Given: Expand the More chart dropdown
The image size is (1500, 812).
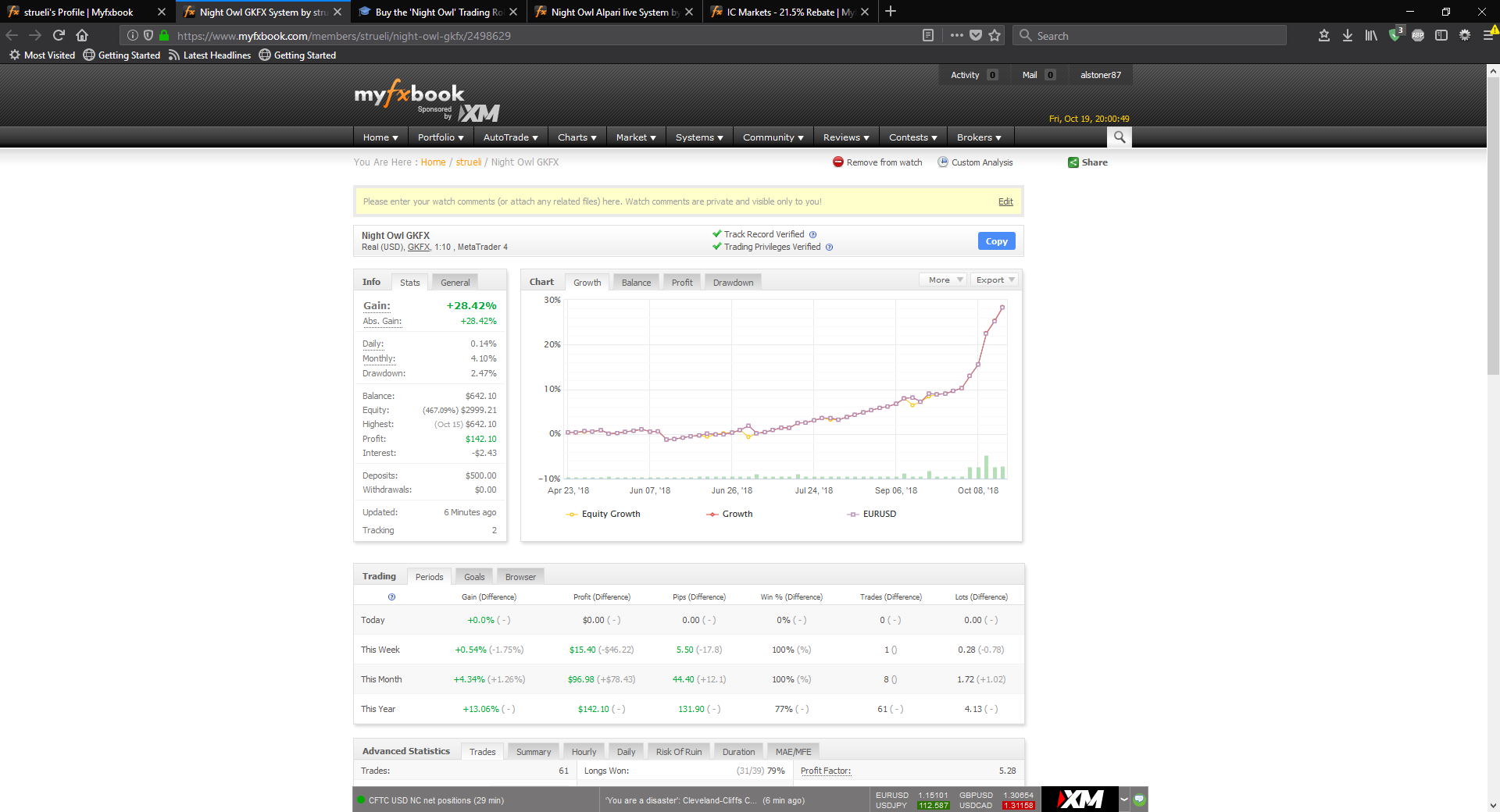Looking at the screenshot, I should pos(944,280).
